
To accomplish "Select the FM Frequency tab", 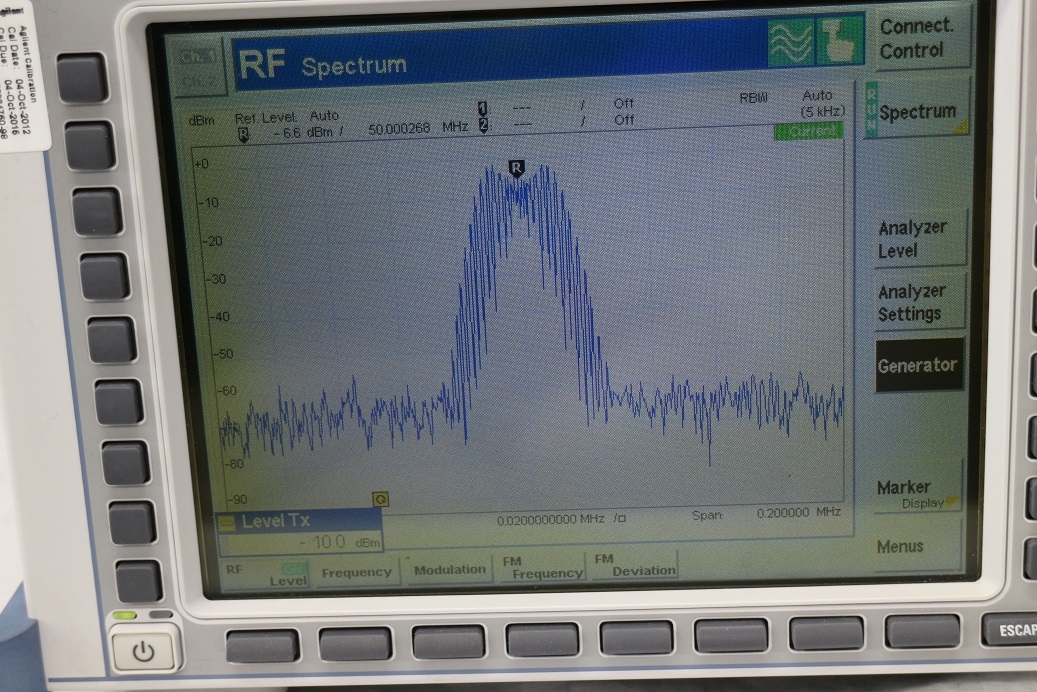I will coord(542,568).
